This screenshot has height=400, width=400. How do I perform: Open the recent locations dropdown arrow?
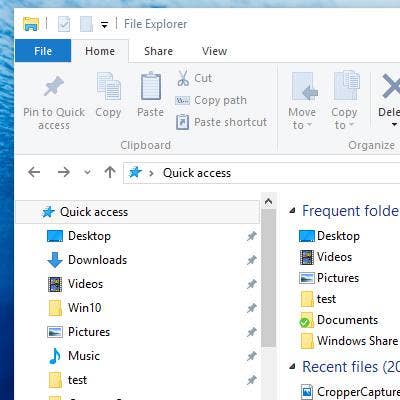tap(87, 172)
